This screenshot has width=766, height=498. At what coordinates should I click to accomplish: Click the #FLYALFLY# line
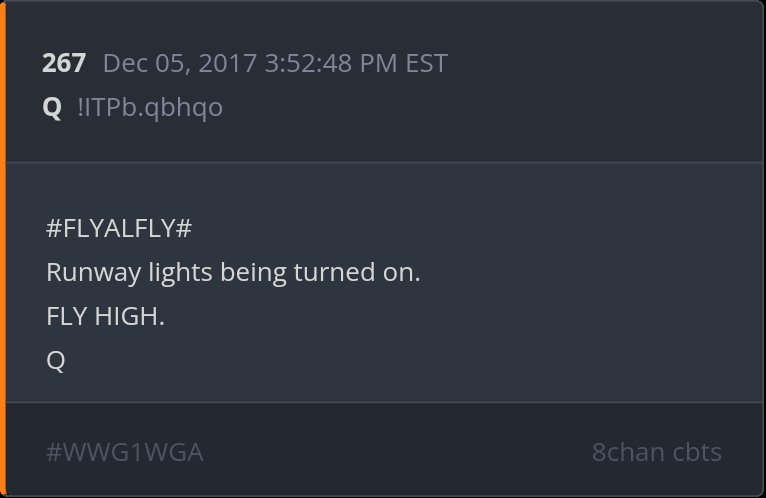click(x=119, y=228)
